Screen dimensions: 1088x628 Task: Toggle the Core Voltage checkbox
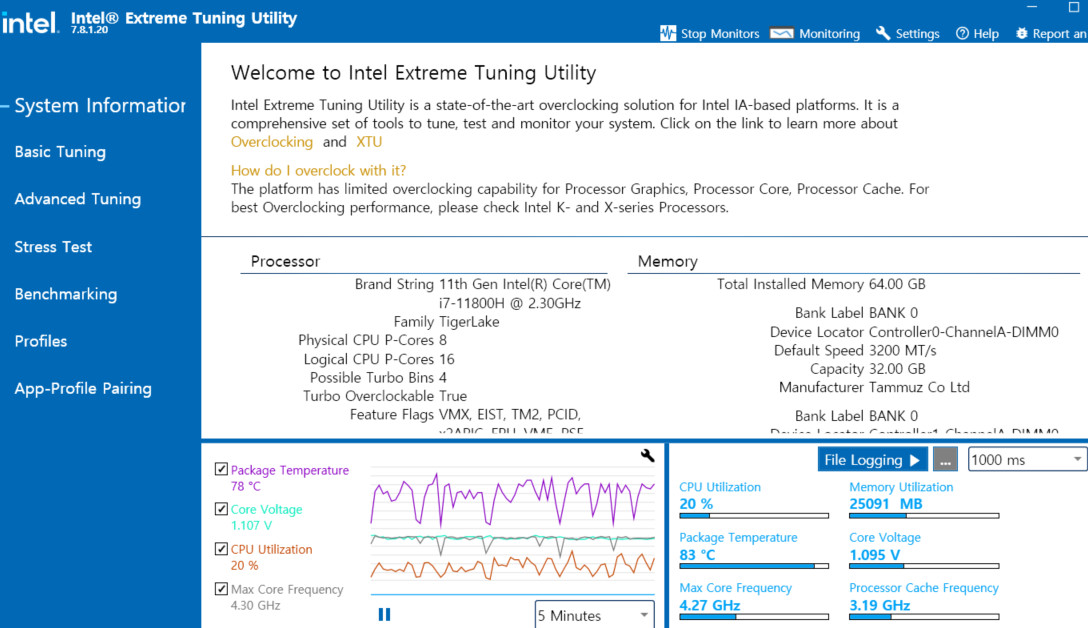coord(221,509)
